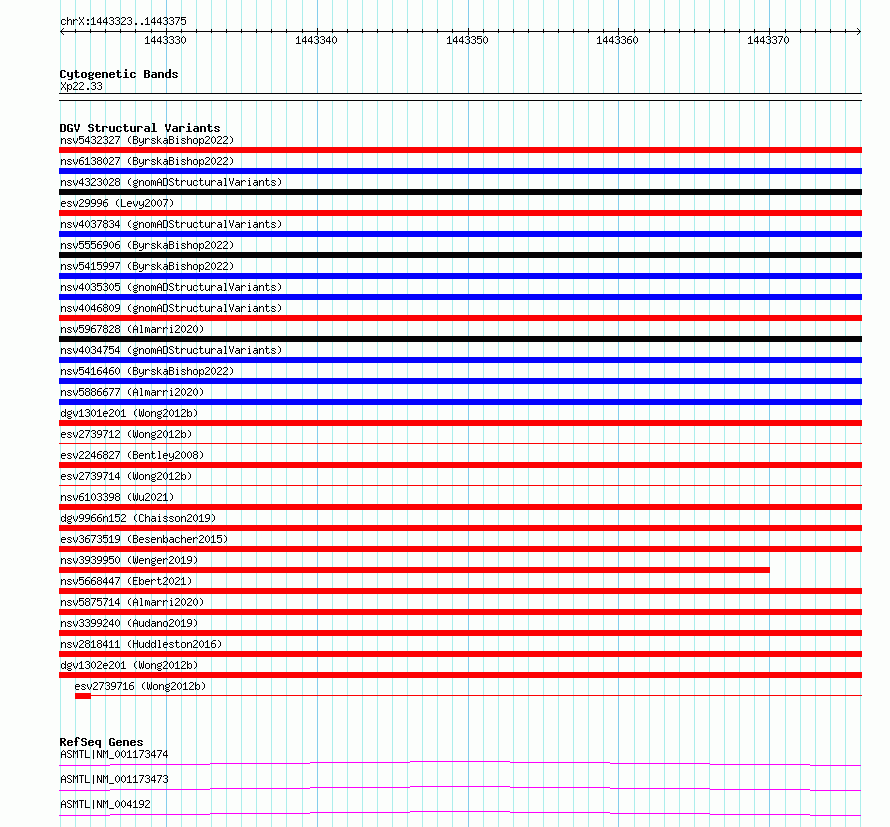Click the left arrow at ruler start

(62, 32)
